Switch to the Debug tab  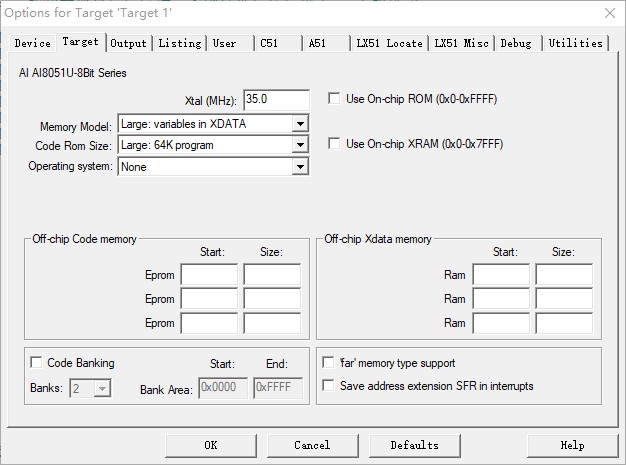click(x=516, y=43)
